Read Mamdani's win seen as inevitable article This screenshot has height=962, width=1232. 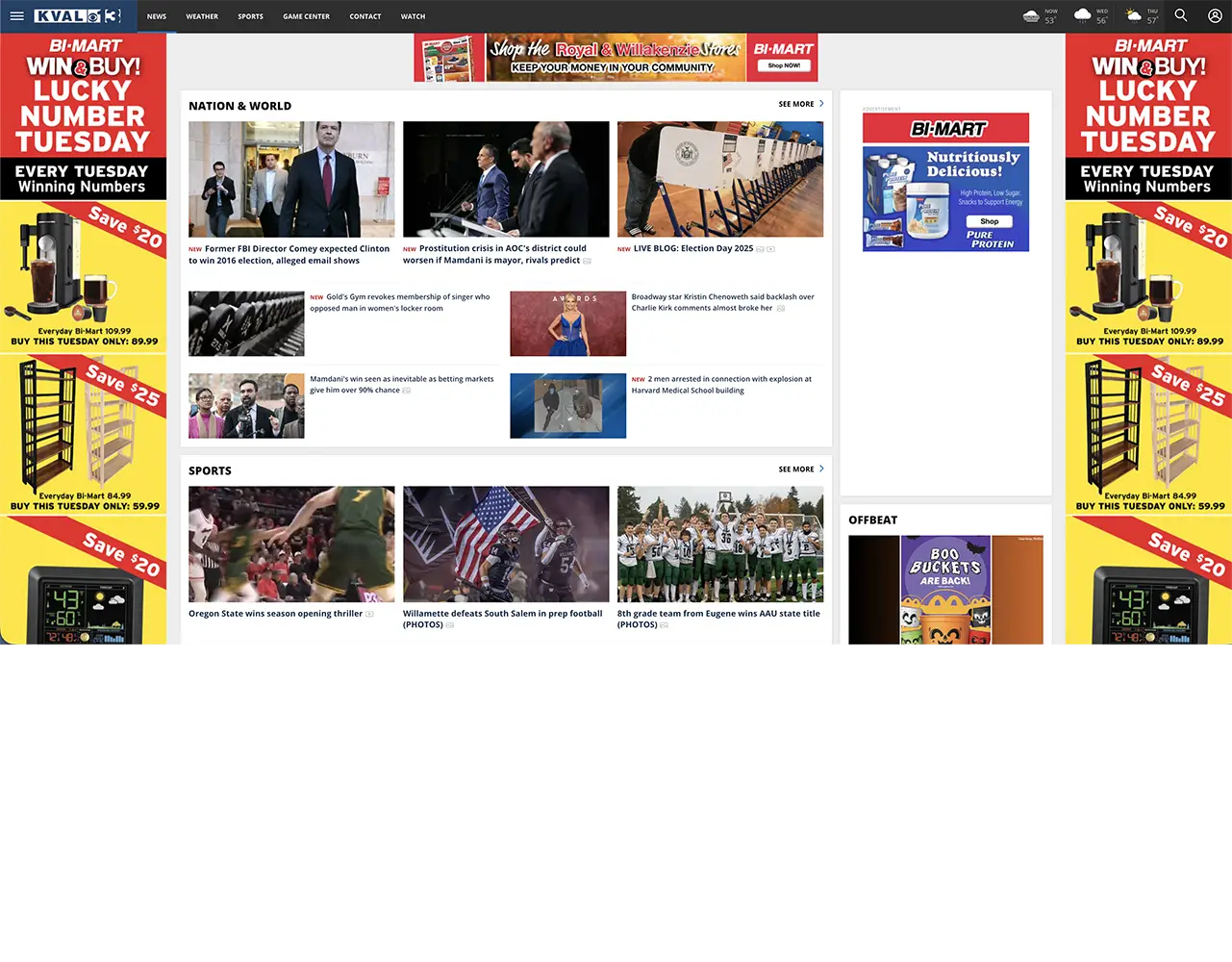402,385
